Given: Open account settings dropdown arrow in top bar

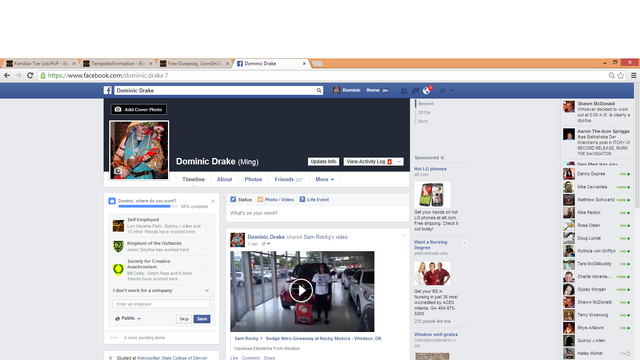Looking at the screenshot, I should [x=452, y=91].
